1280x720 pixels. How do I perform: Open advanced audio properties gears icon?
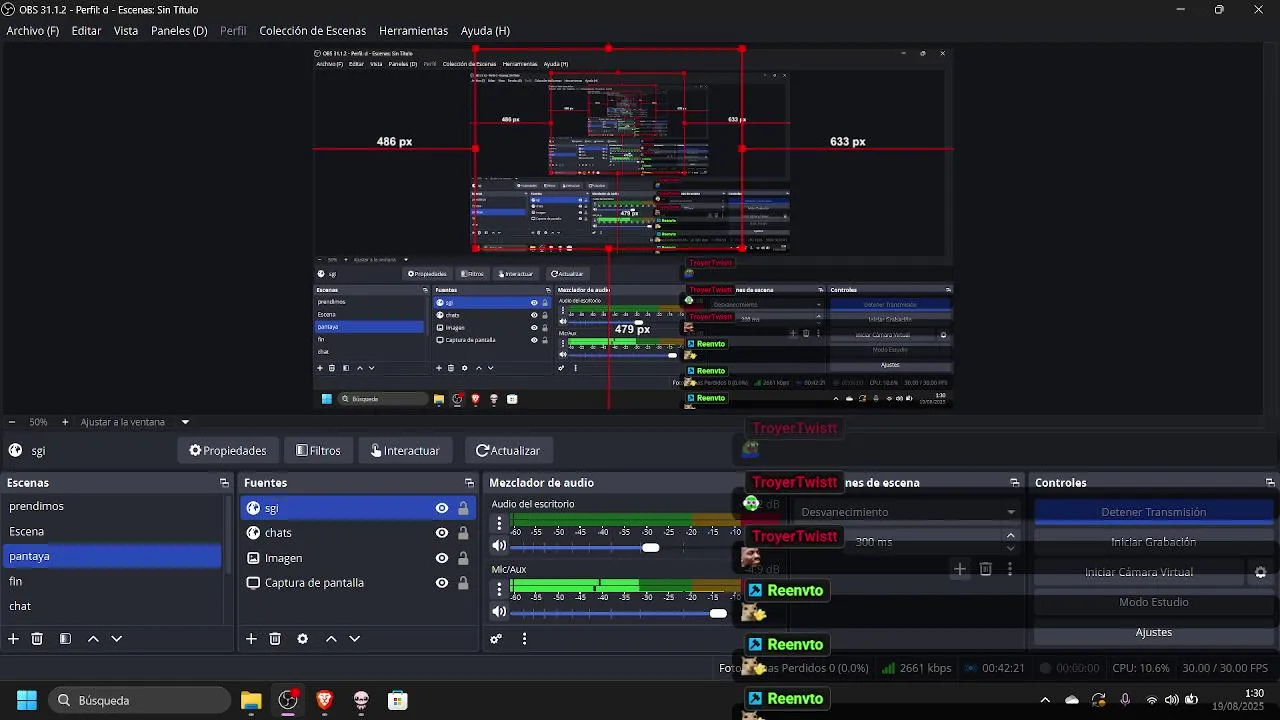[496, 639]
